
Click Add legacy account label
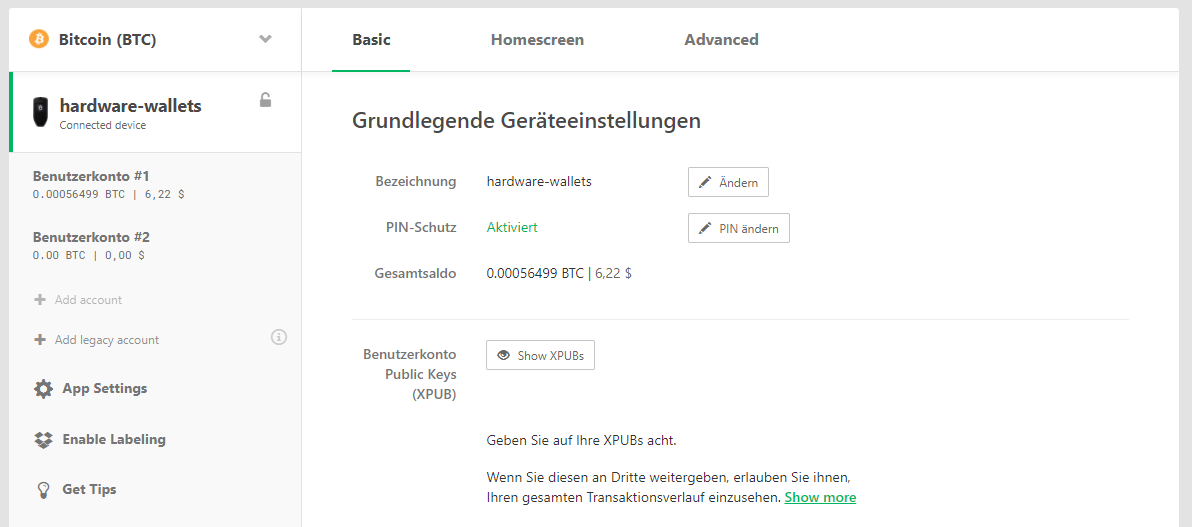[107, 340]
